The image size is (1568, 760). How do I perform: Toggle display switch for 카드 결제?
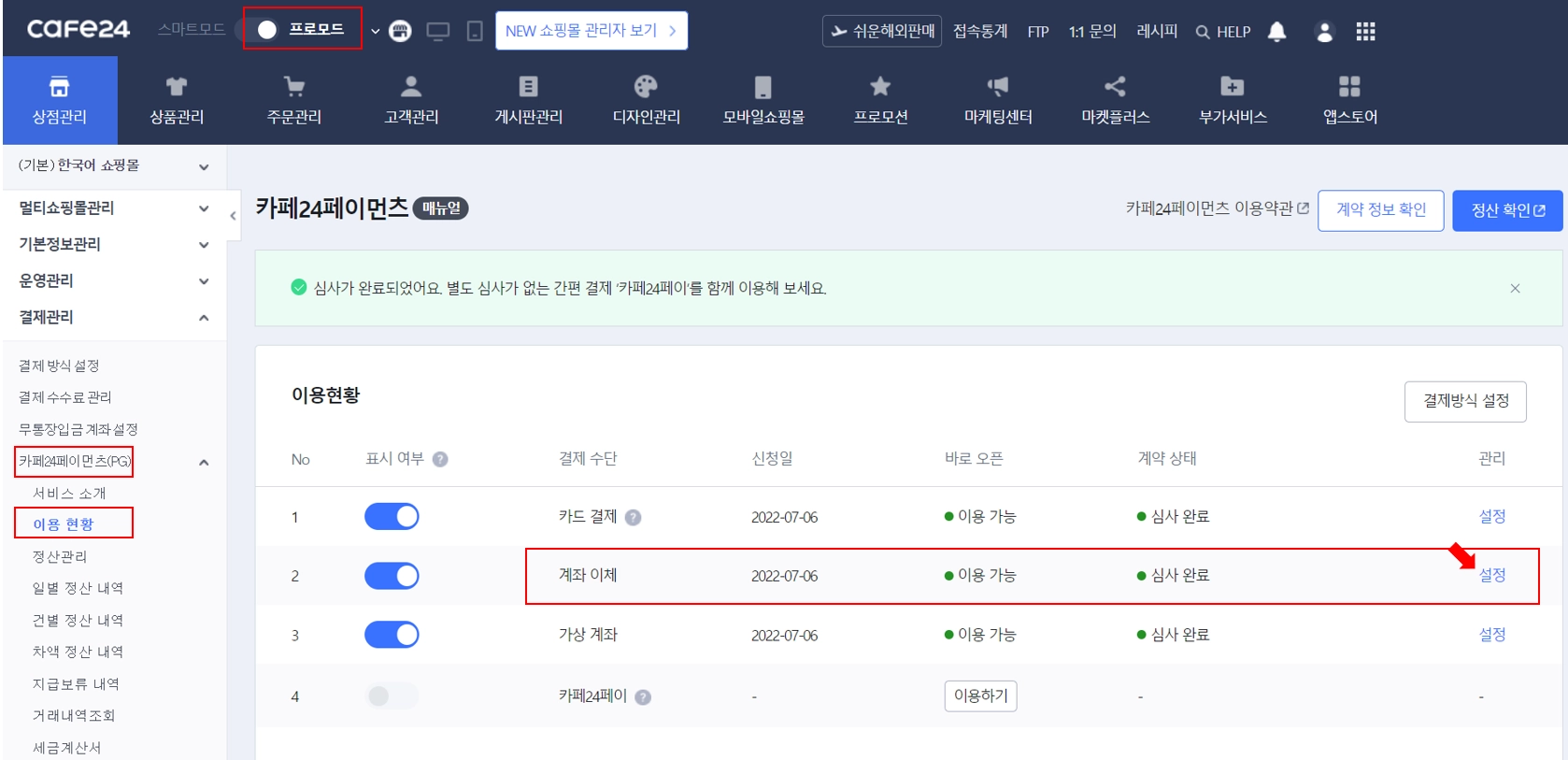pos(392,516)
